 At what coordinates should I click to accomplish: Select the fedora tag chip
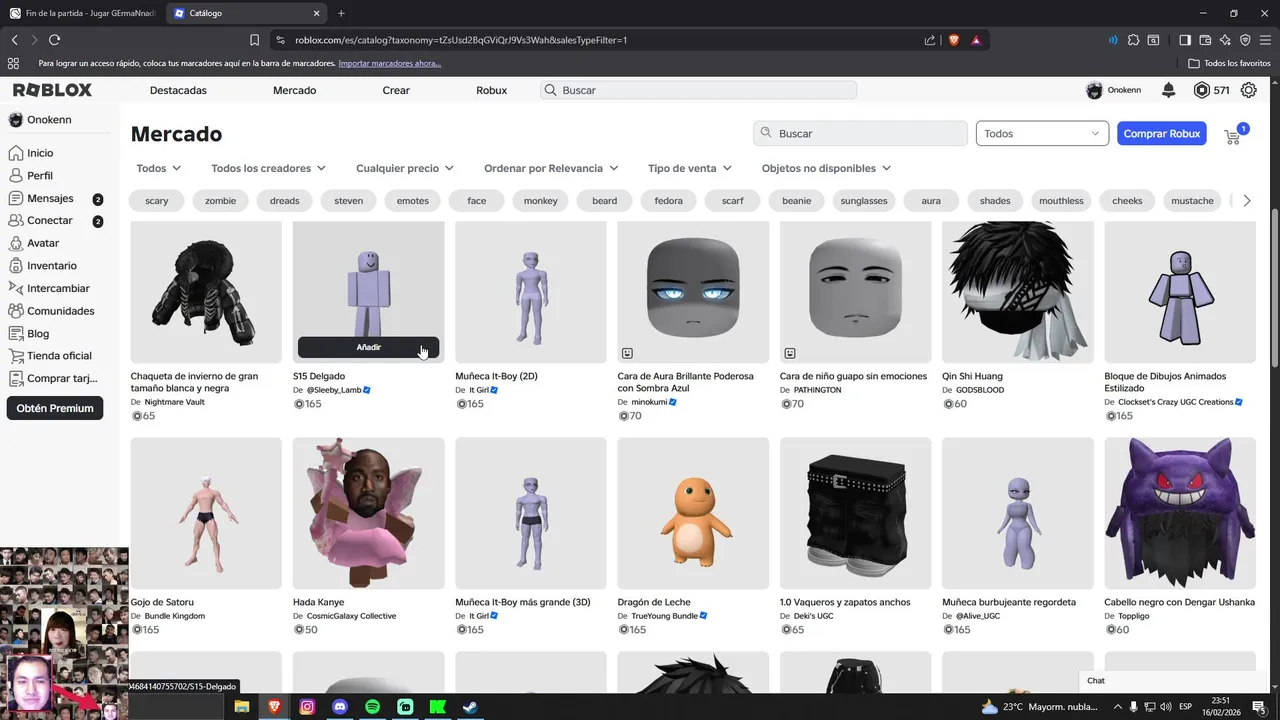[669, 201]
